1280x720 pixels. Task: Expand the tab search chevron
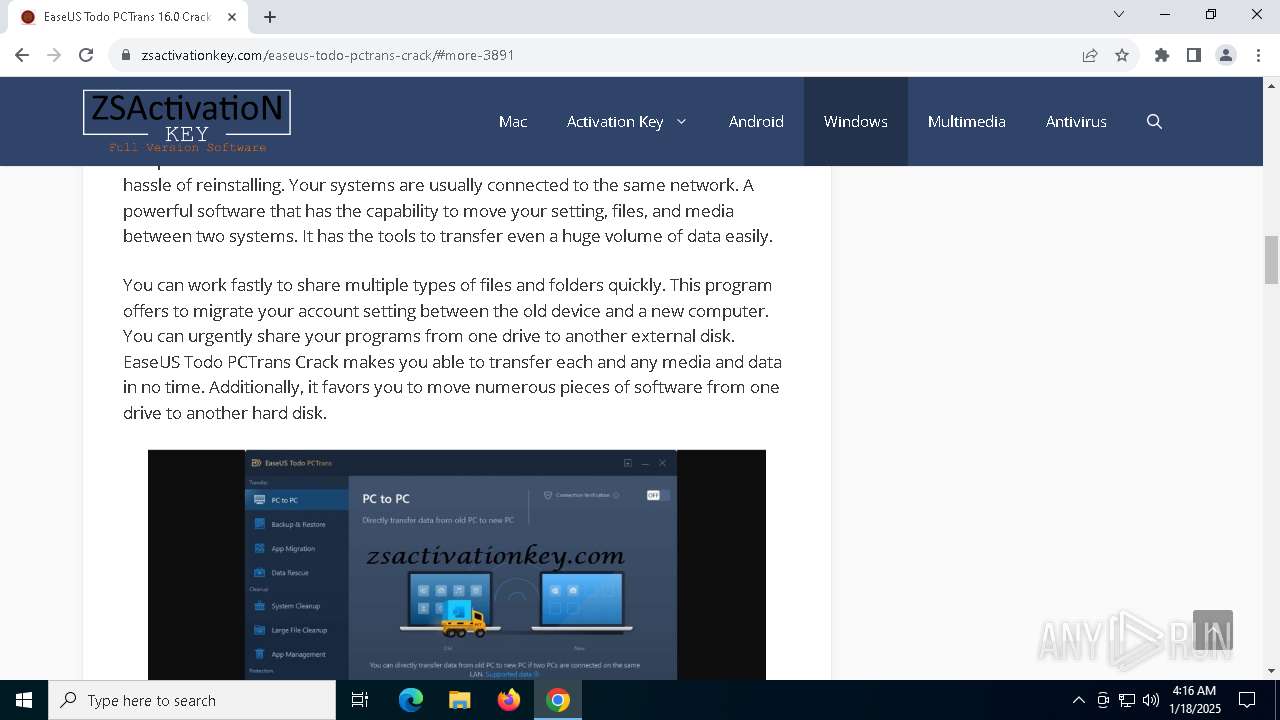(x=1119, y=14)
